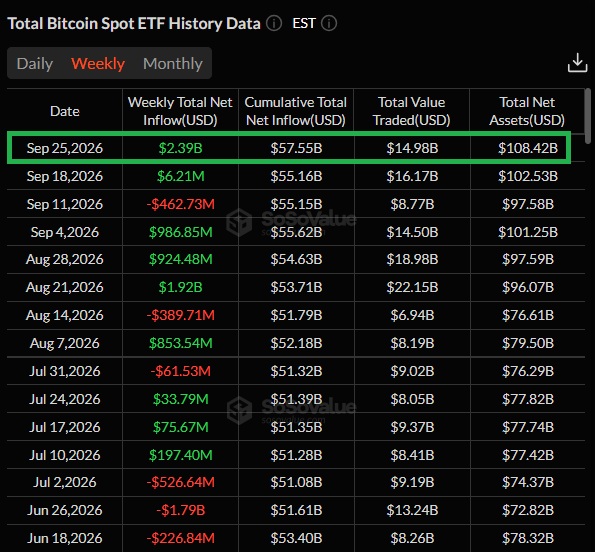Click the table's vertical scrollbar
The width and height of the screenshot is (595, 552).
tap(588, 116)
